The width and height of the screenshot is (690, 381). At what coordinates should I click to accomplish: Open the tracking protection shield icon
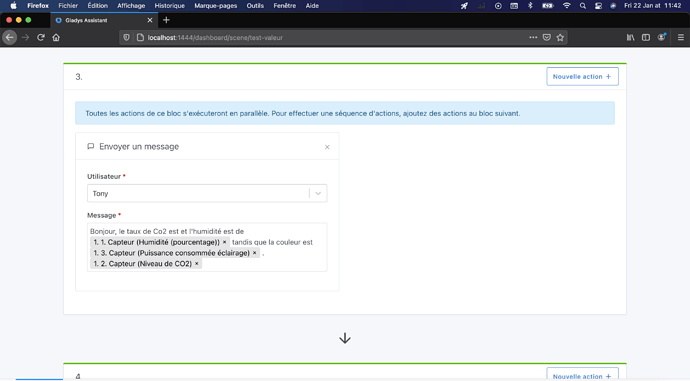tap(126, 37)
